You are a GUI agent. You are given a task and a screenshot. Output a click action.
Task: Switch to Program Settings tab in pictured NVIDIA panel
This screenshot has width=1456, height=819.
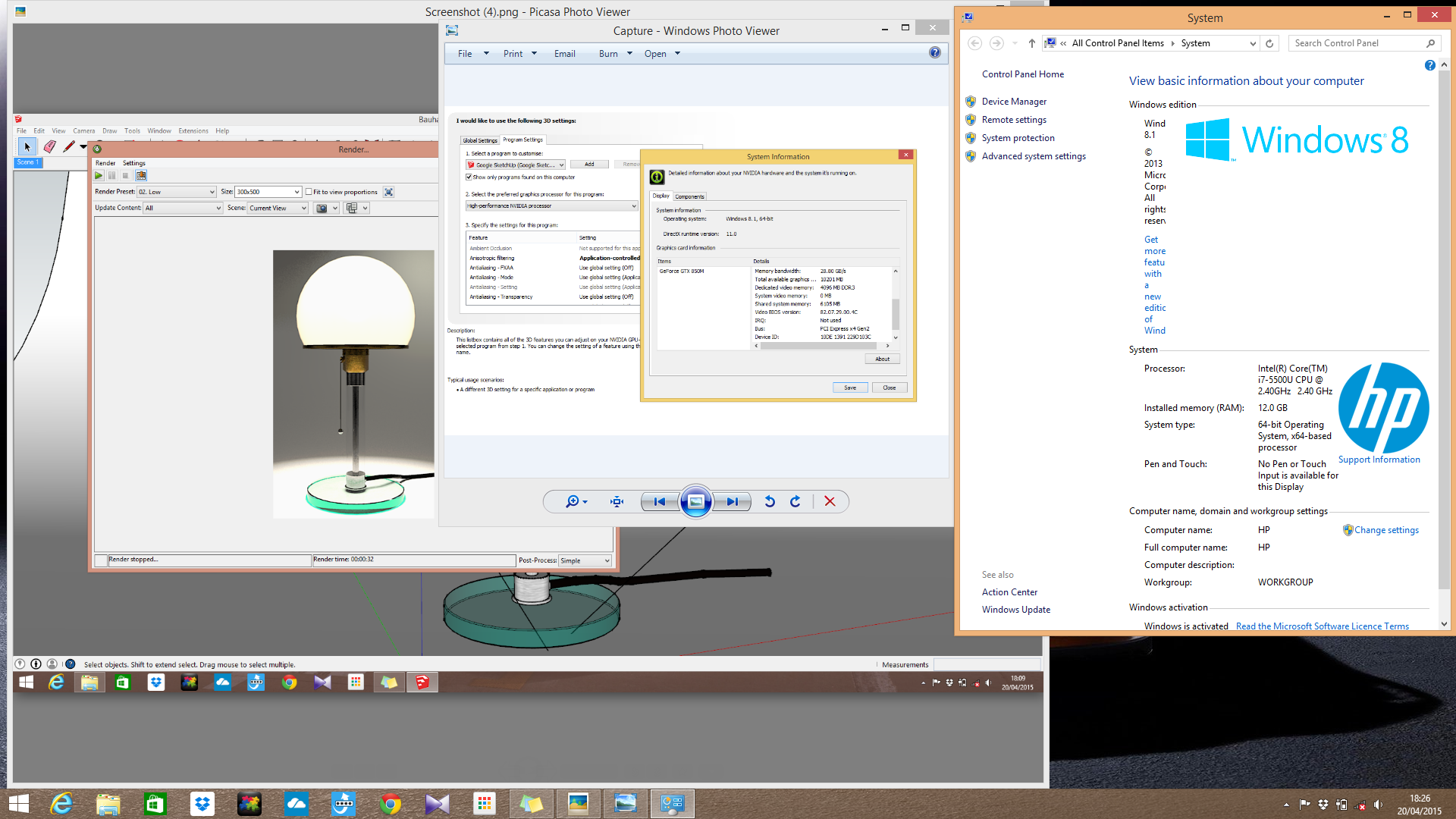(x=522, y=140)
